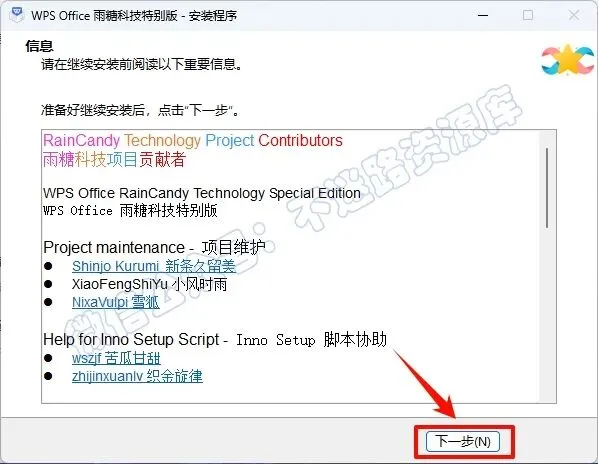598x464 pixels.
Task: Click the XiaoFengShiYu 小风时雨 entry
Action: [150, 284]
